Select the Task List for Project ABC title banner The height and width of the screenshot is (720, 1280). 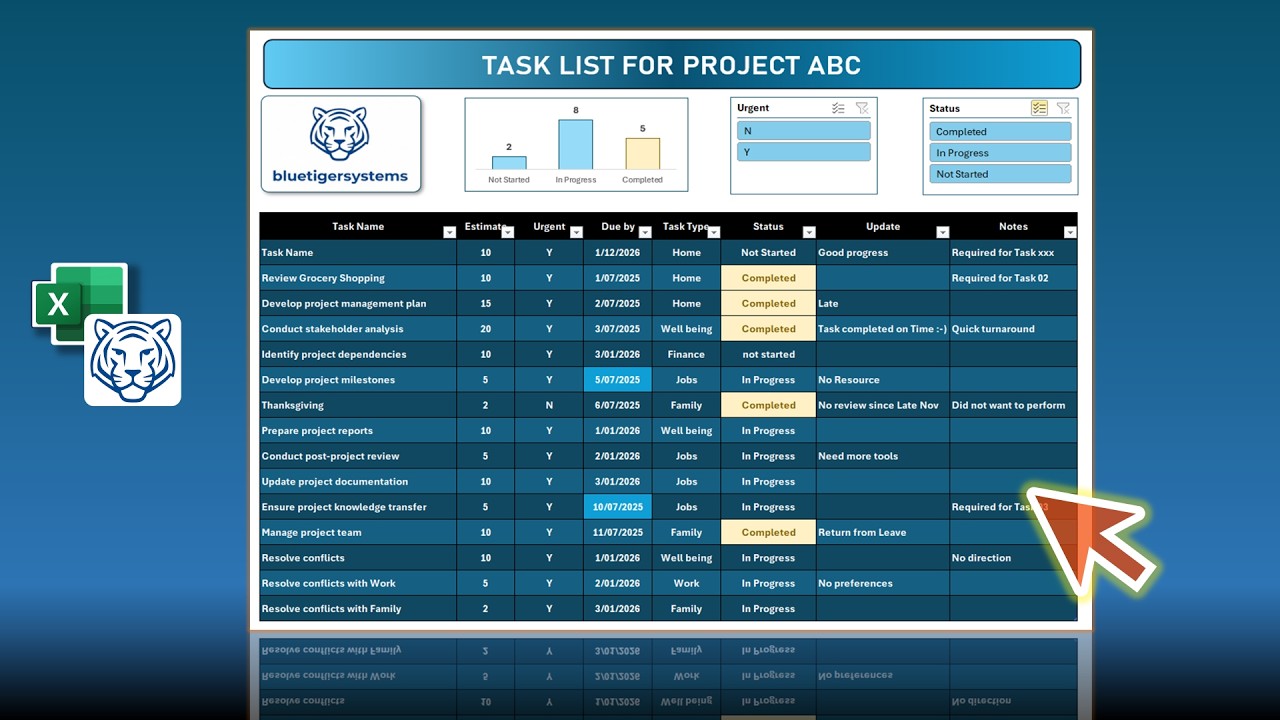tap(672, 65)
